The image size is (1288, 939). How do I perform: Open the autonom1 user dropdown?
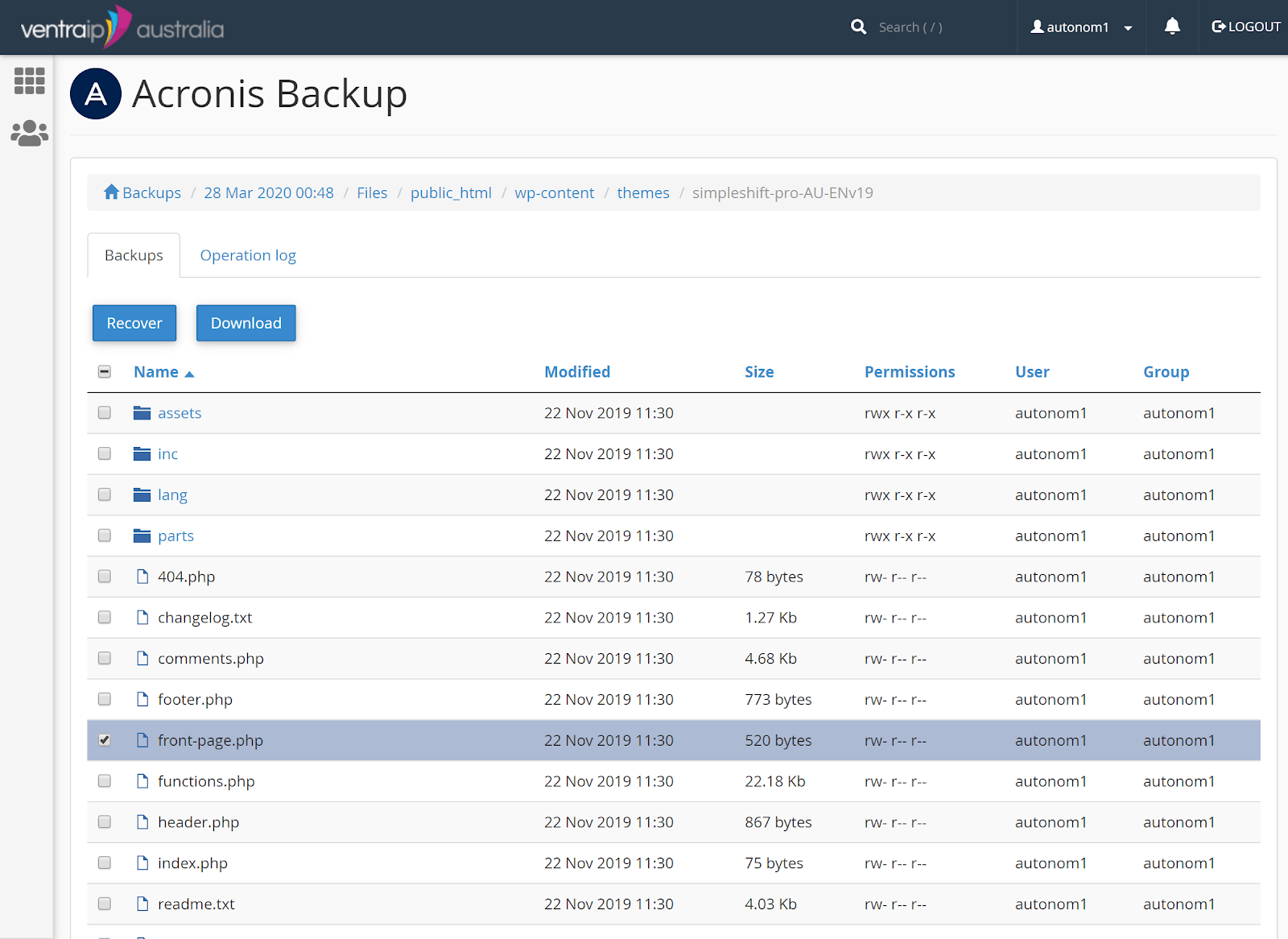1081,27
